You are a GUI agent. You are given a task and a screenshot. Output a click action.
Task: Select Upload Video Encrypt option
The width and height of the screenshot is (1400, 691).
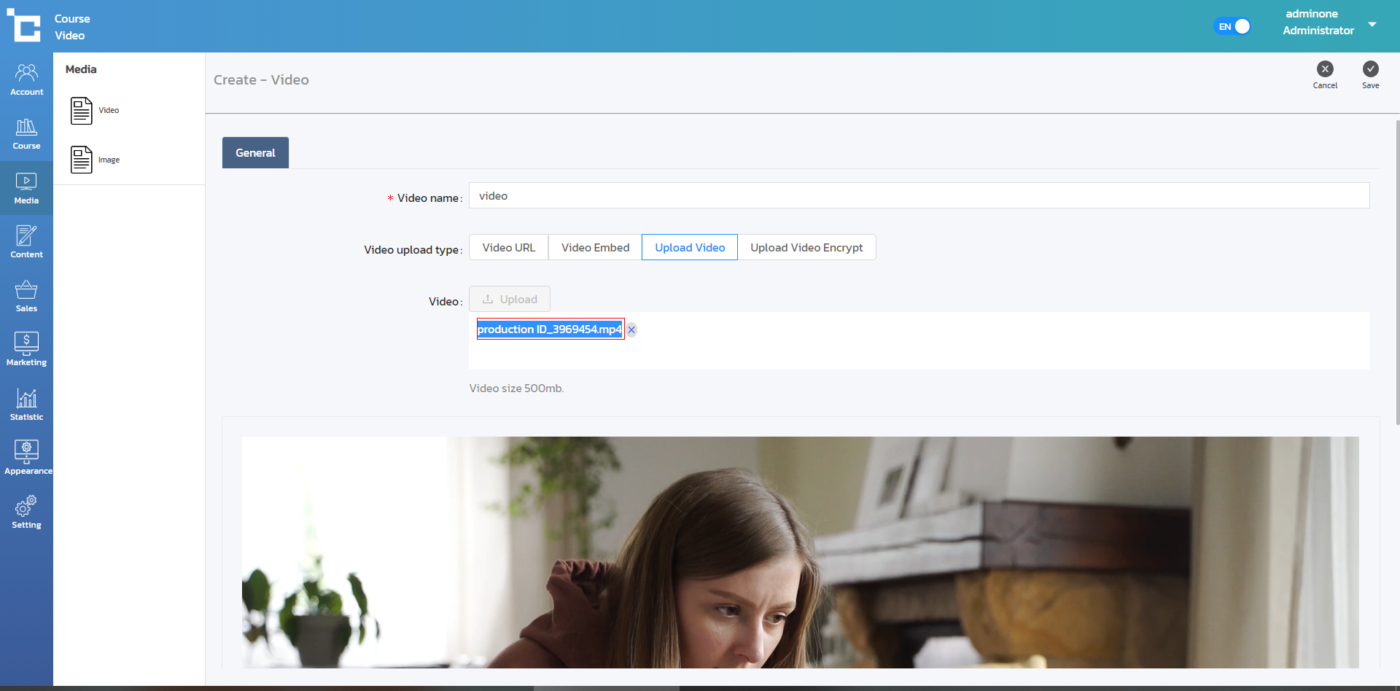click(806, 248)
